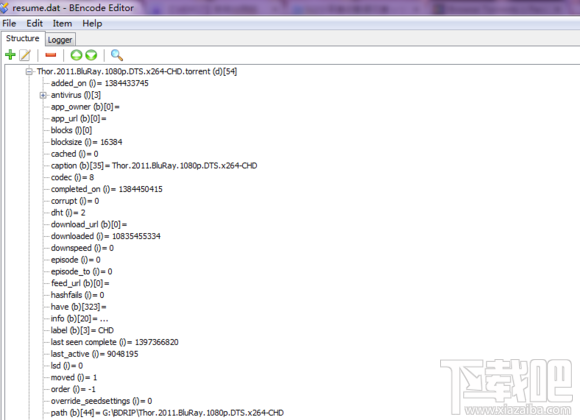Click the green plus Add item icon
This screenshot has height=420, width=580.
tap(10, 55)
